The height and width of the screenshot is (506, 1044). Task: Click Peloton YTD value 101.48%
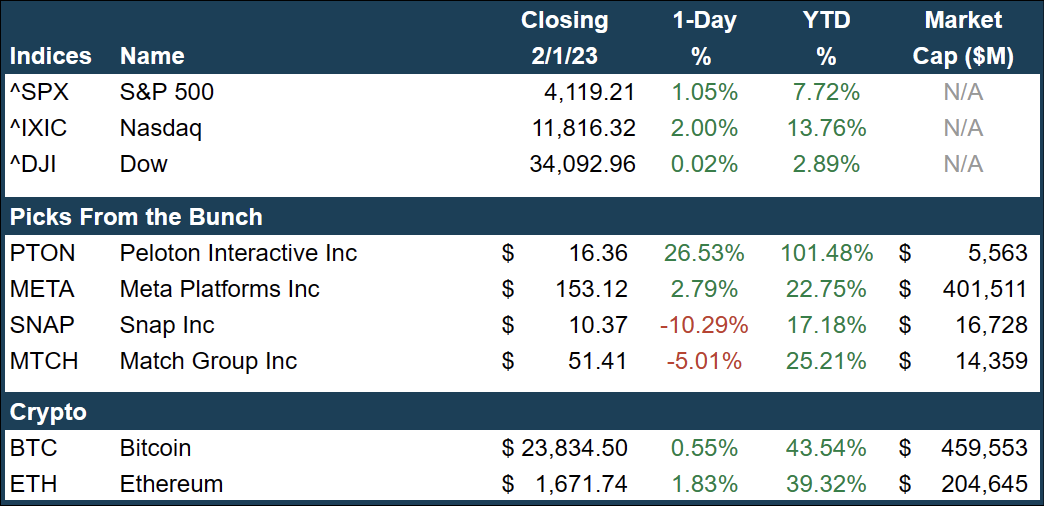coord(826,254)
